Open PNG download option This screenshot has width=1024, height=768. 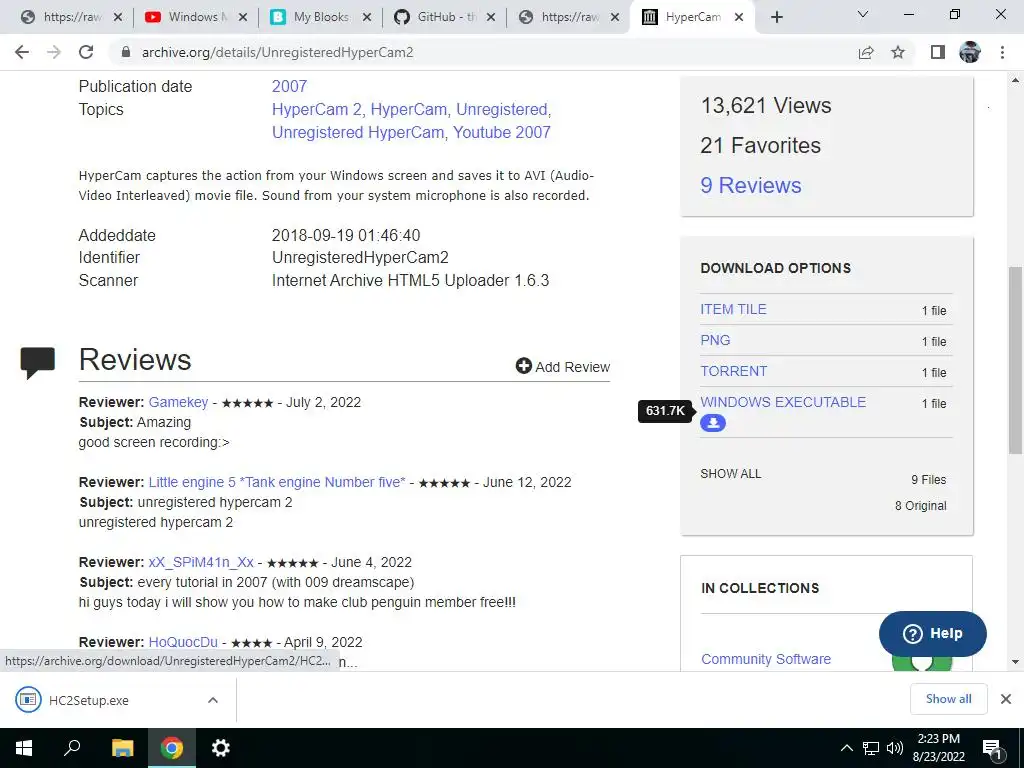pos(715,340)
